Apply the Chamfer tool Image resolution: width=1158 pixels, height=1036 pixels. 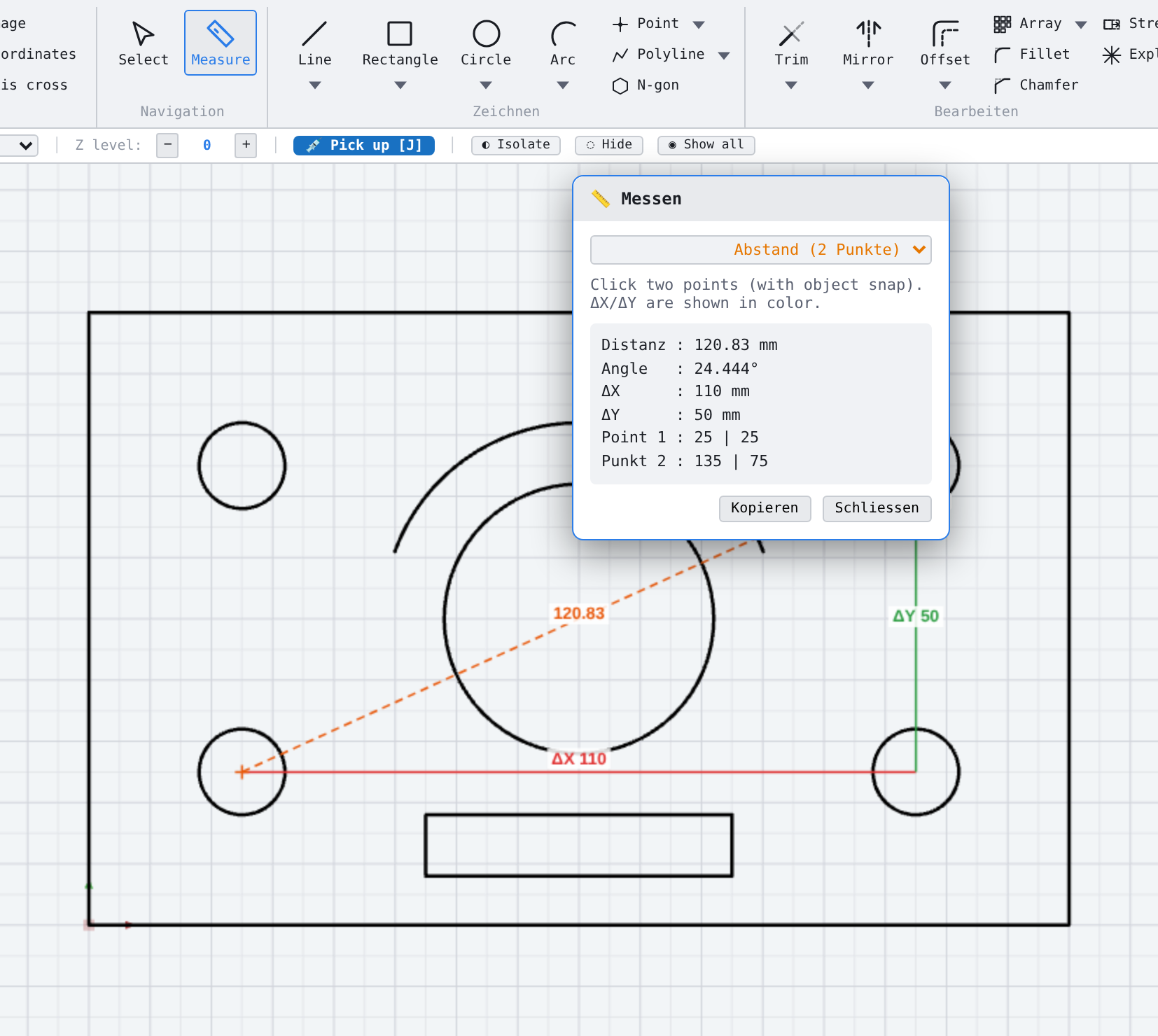(x=1037, y=85)
